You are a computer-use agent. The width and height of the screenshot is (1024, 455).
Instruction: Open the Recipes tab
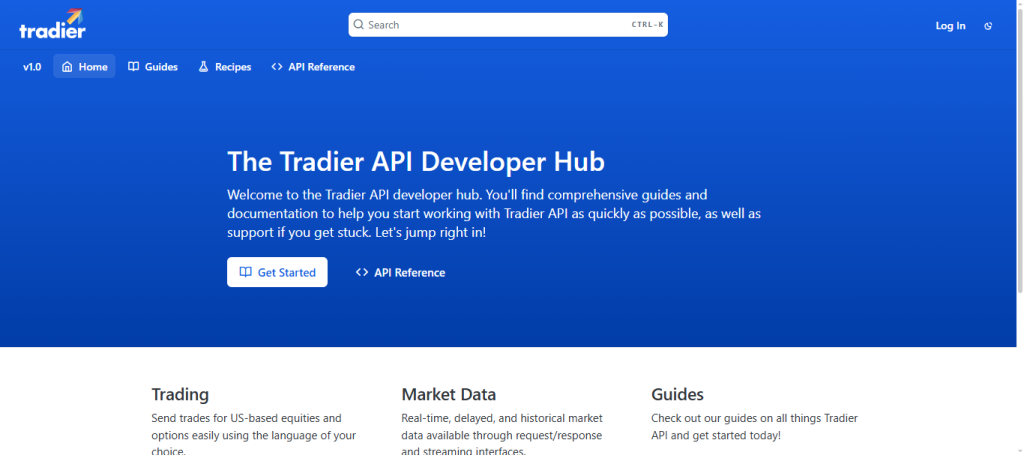click(x=225, y=67)
